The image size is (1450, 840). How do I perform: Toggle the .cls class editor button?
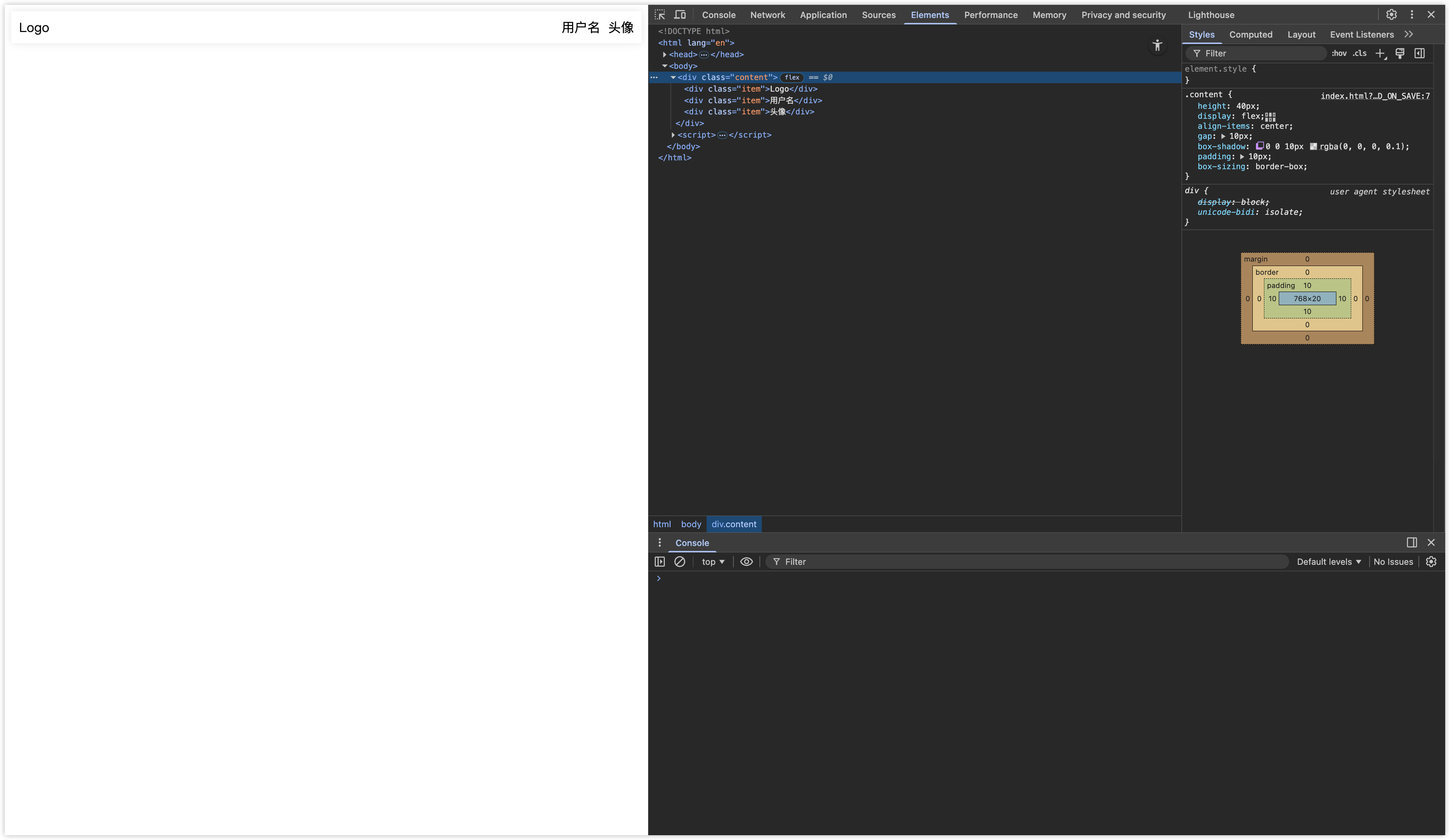1360,54
